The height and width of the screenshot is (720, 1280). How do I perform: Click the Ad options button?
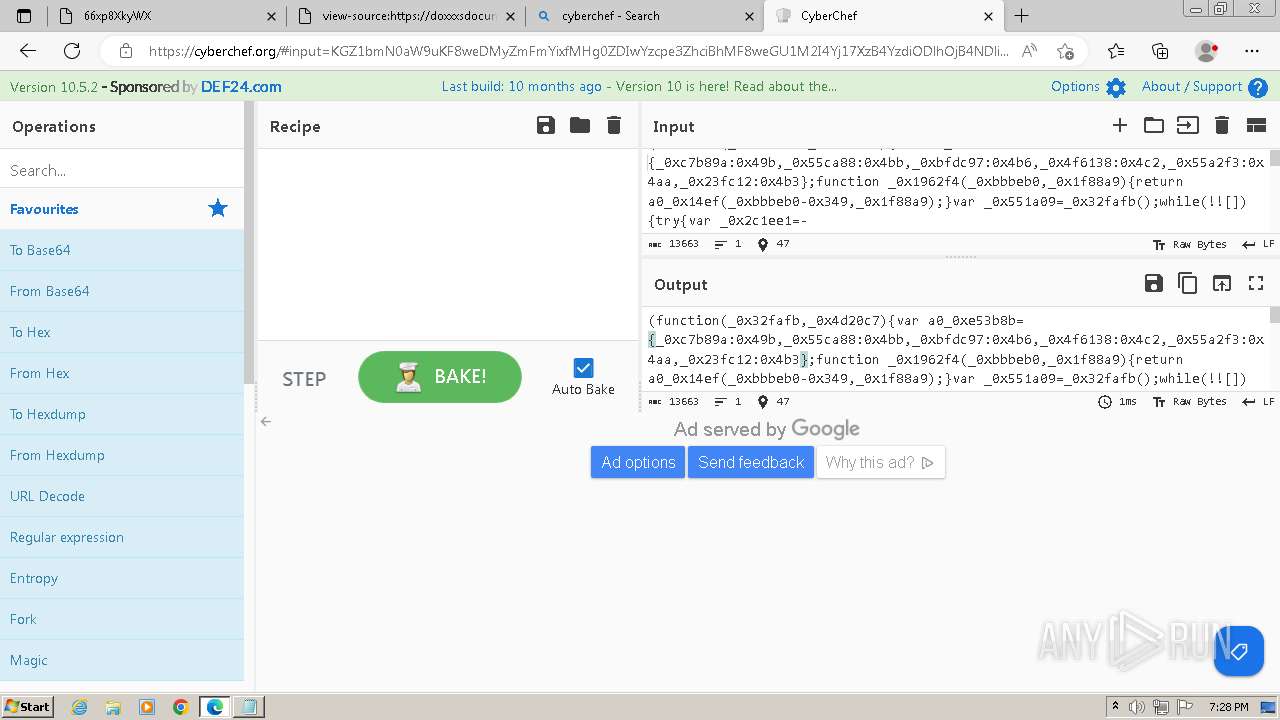click(638, 462)
